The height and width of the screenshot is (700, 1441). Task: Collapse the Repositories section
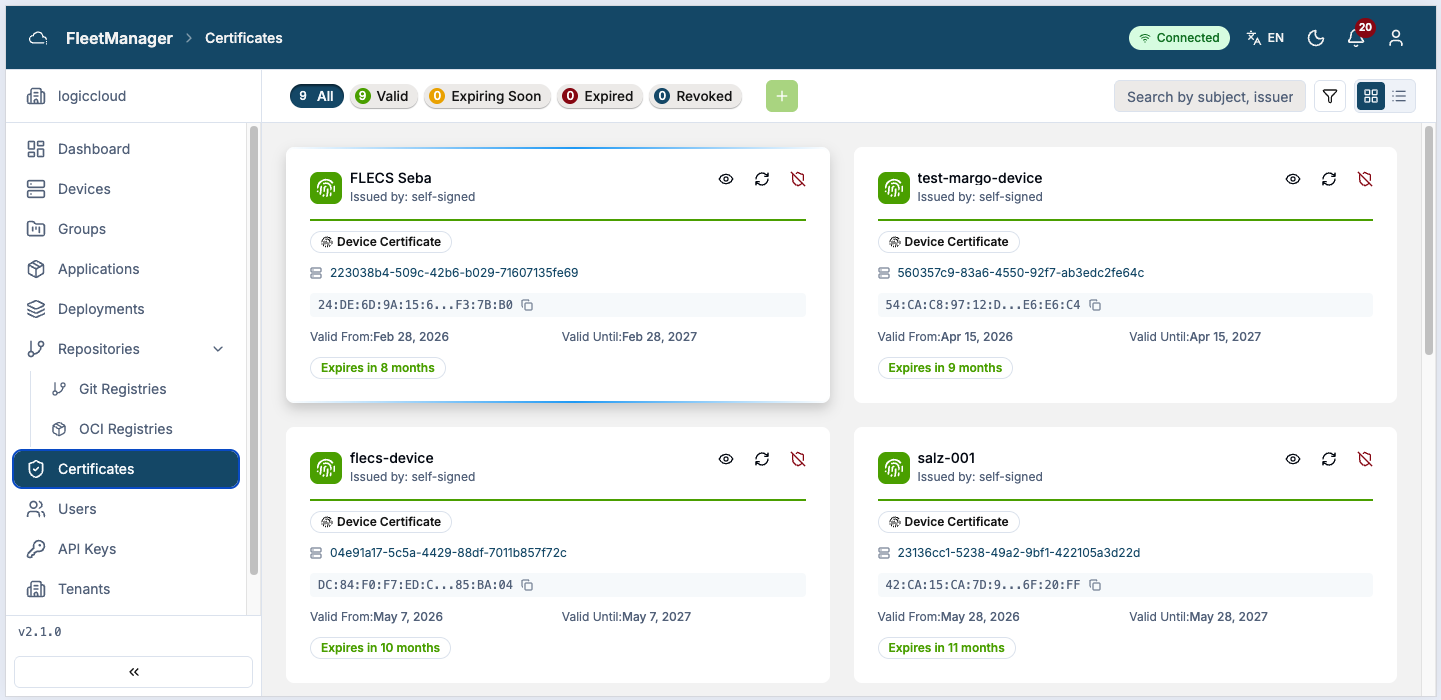pyautogui.click(x=219, y=349)
